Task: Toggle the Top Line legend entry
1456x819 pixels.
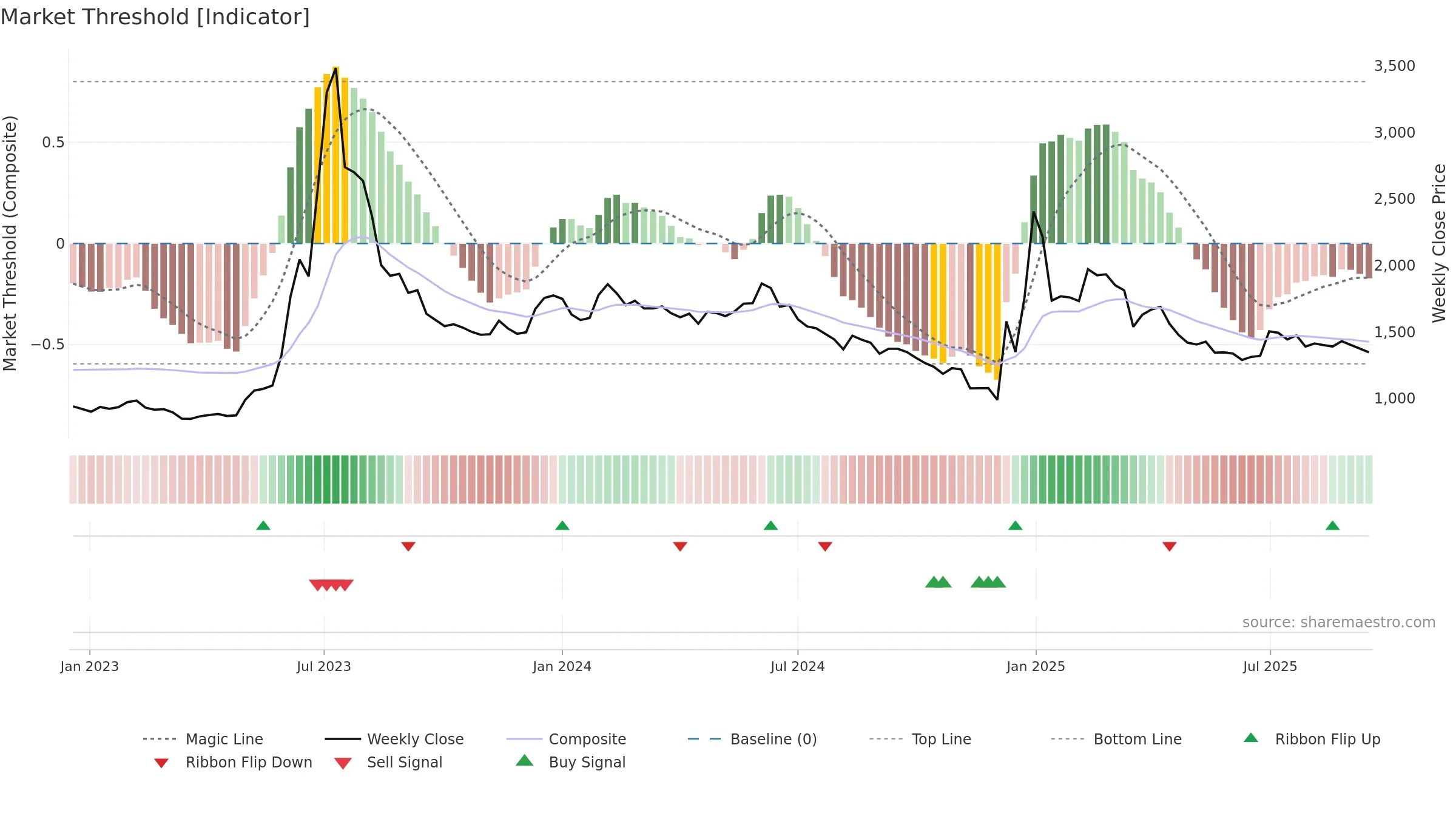Action: coord(920,739)
